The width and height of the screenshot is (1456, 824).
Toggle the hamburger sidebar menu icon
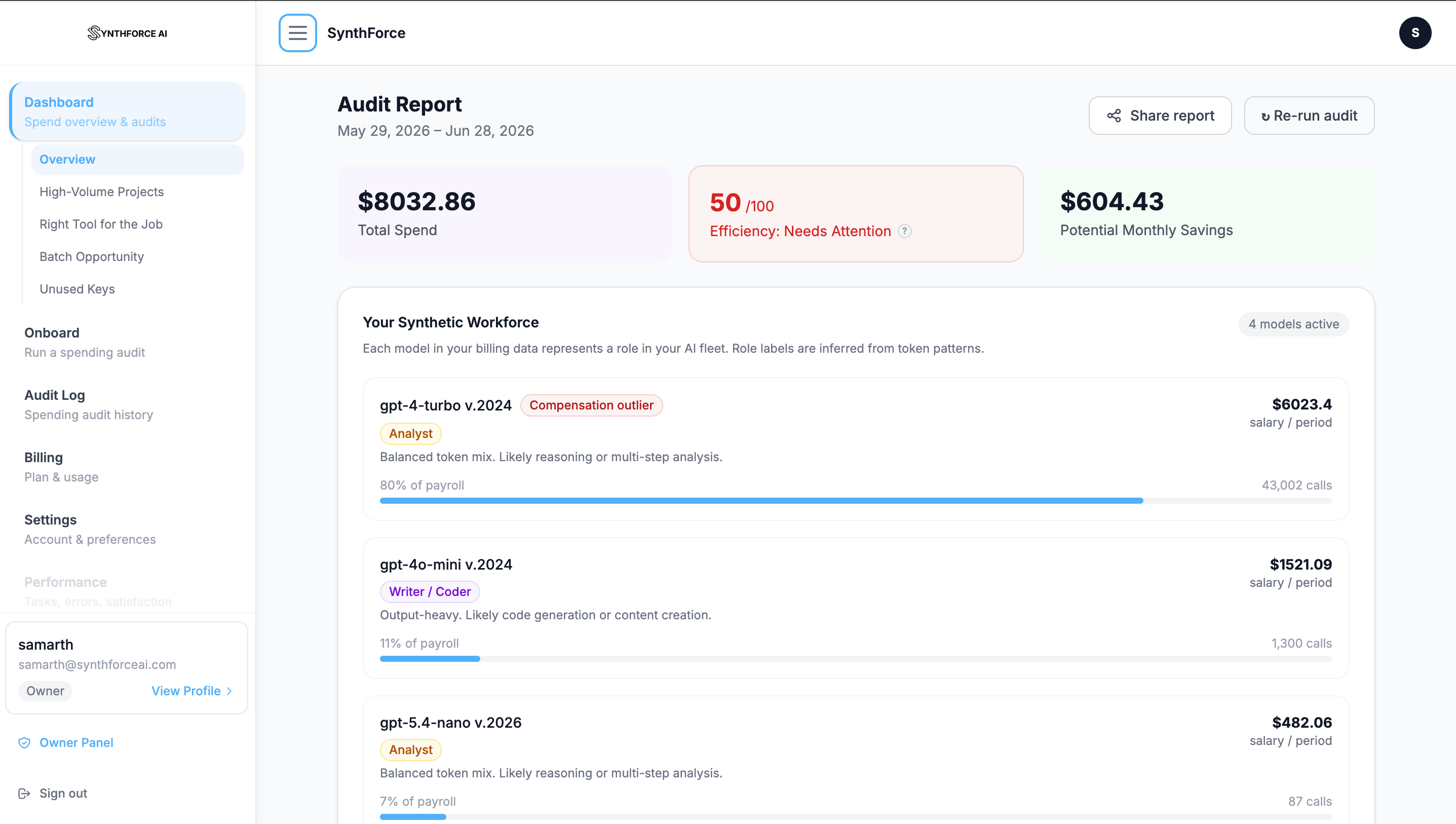pos(297,33)
